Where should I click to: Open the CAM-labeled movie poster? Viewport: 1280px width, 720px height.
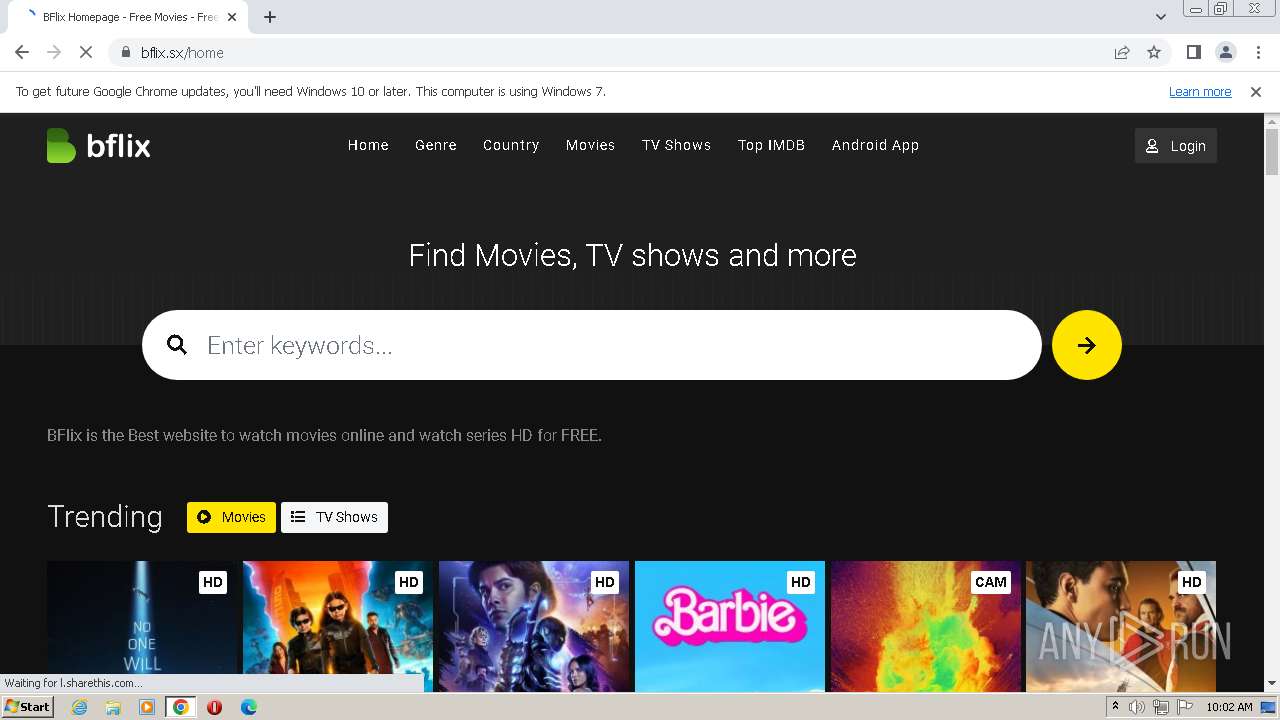tap(926, 626)
